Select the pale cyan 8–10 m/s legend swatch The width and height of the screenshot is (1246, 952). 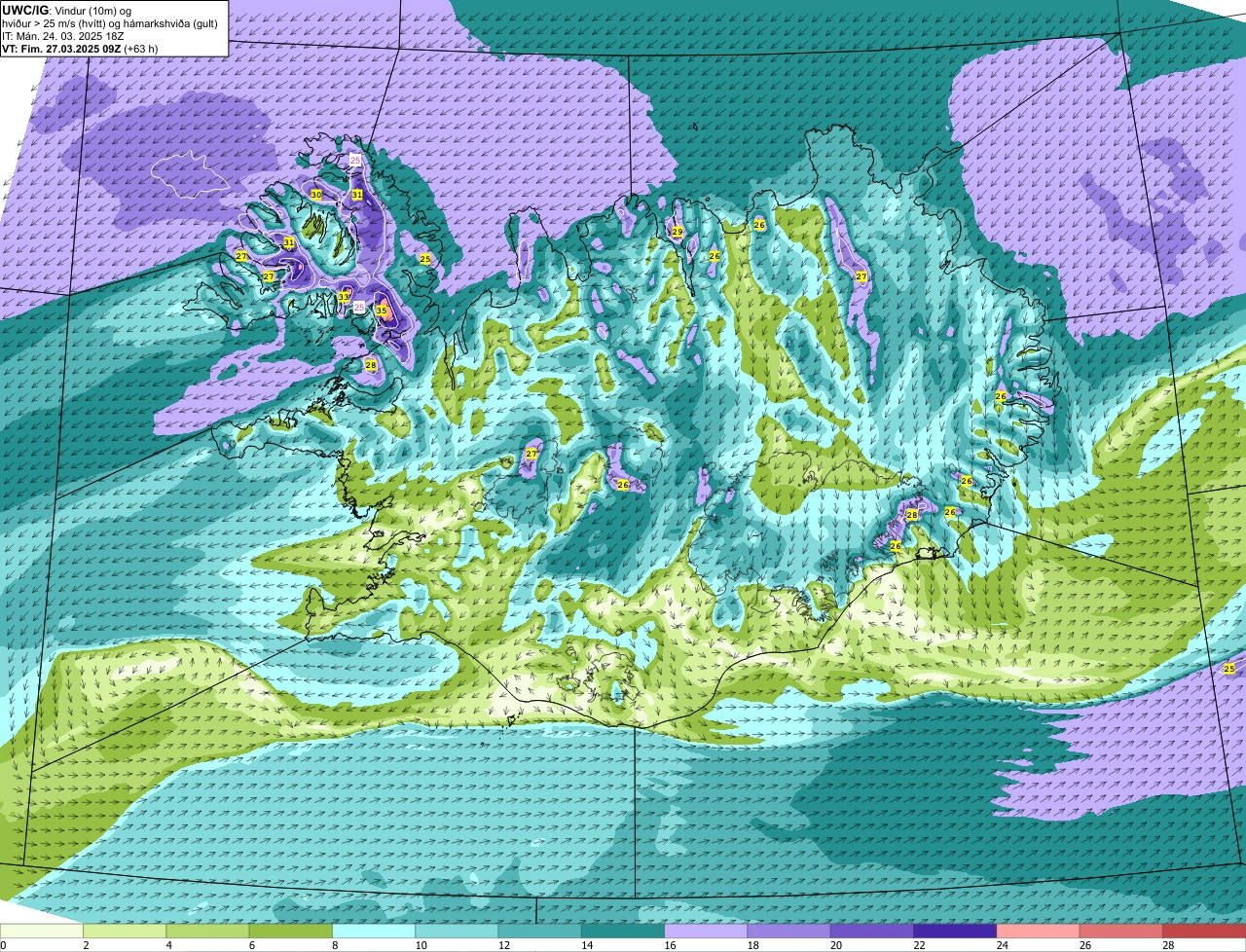374,932
